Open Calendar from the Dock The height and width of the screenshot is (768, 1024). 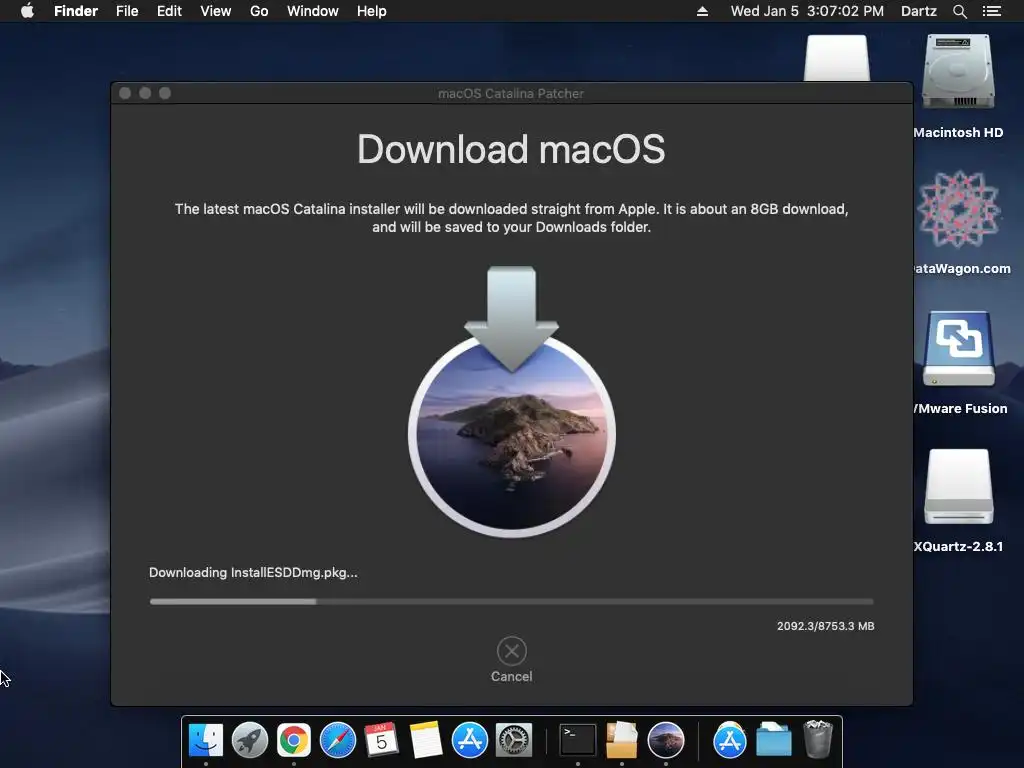pyautogui.click(x=381, y=740)
